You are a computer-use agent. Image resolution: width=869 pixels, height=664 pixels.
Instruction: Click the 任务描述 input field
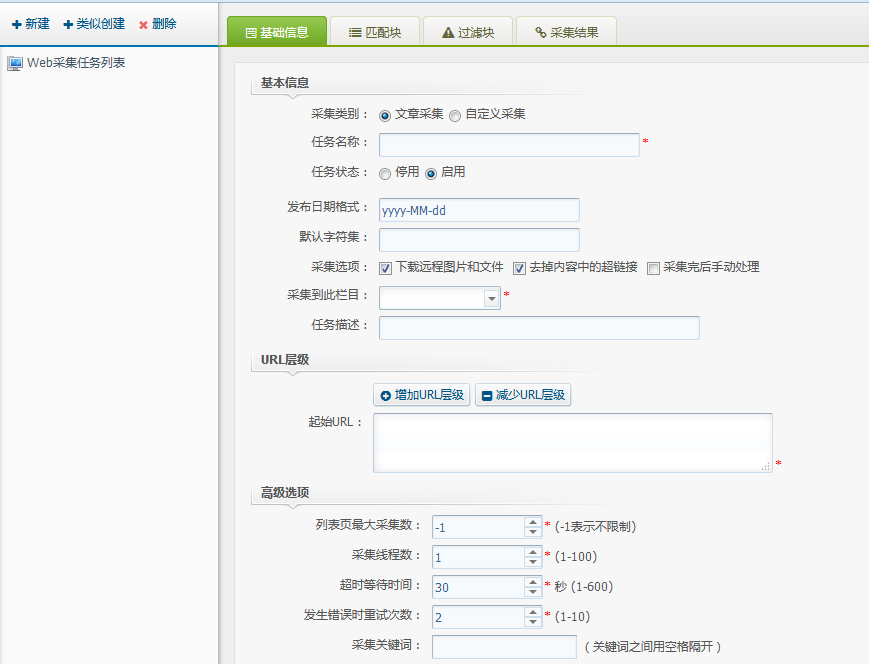pyautogui.click(x=539, y=328)
